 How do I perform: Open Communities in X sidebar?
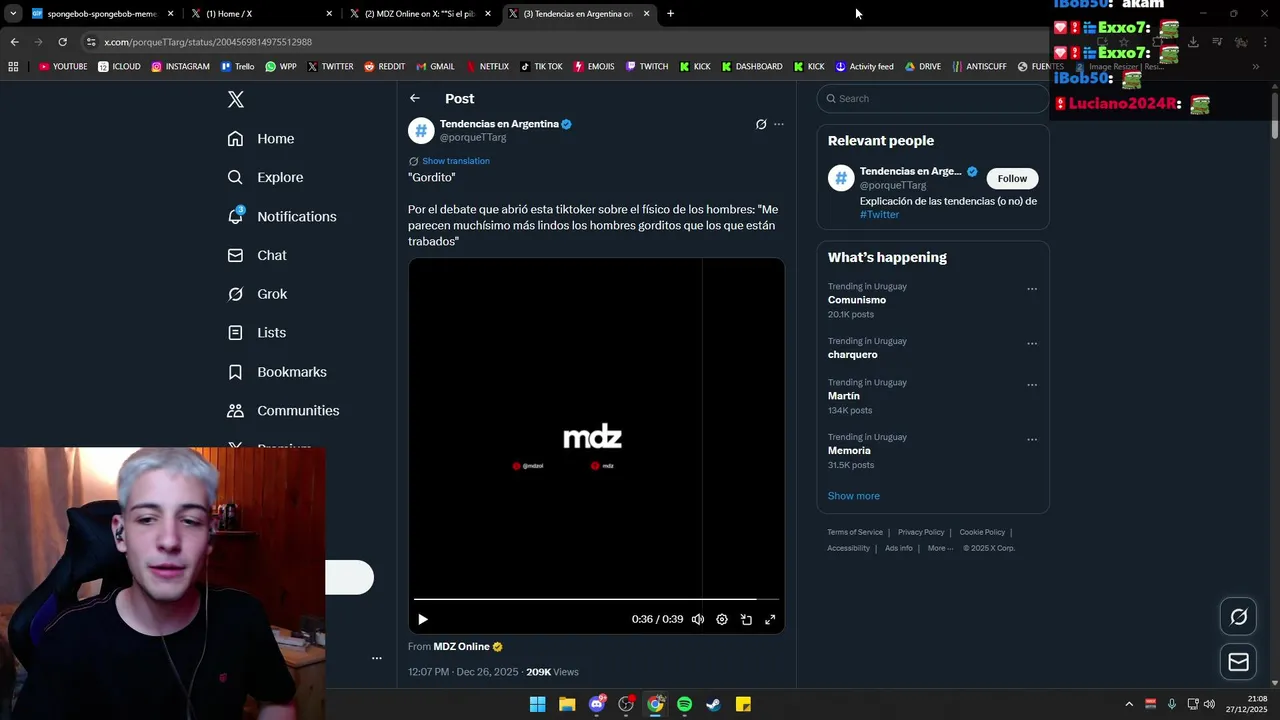coord(283,411)
